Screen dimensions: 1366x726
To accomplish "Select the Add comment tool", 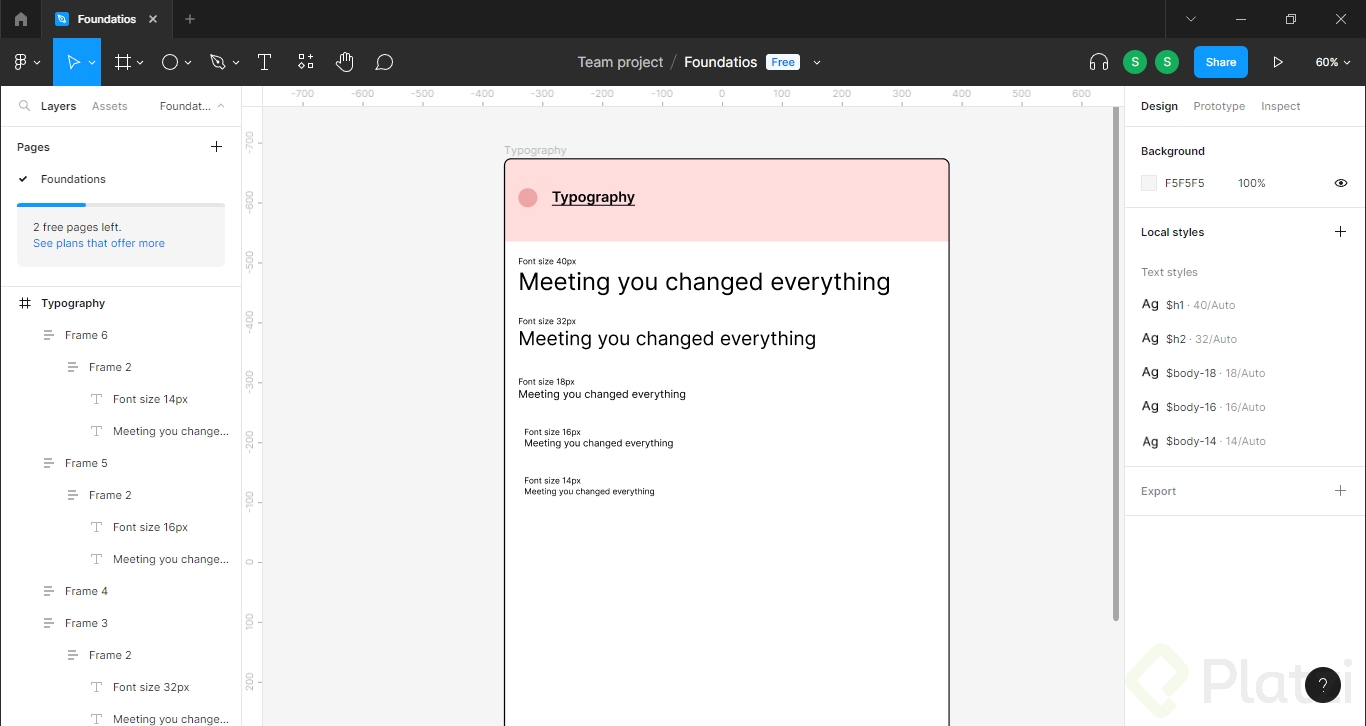I will (x=384, y=62).
